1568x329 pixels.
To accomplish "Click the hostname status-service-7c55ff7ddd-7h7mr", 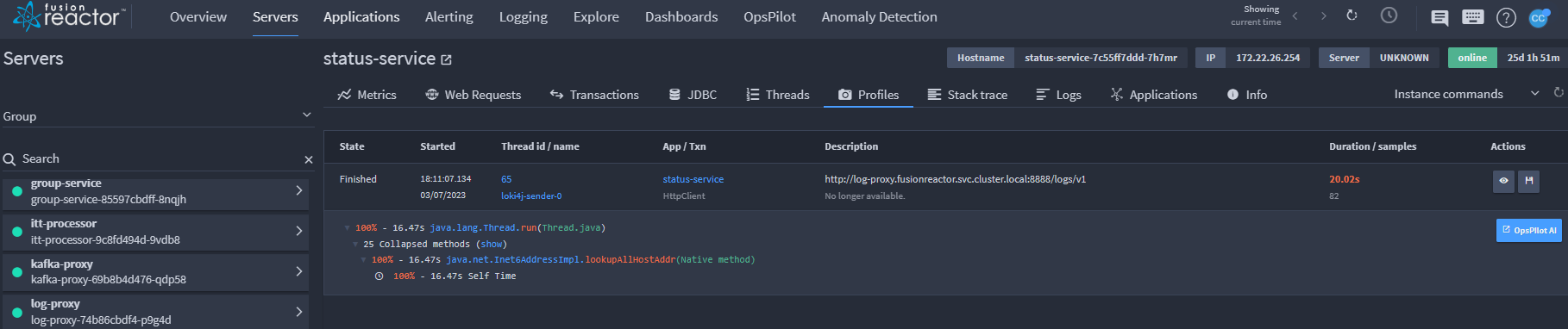I will (x=1101, y=58).
